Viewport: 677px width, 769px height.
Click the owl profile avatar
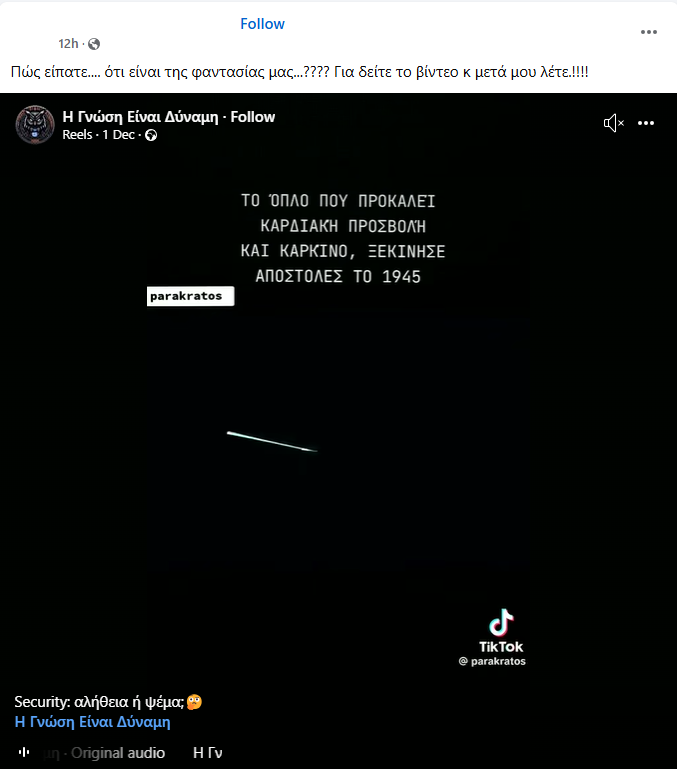pos(35,125)
